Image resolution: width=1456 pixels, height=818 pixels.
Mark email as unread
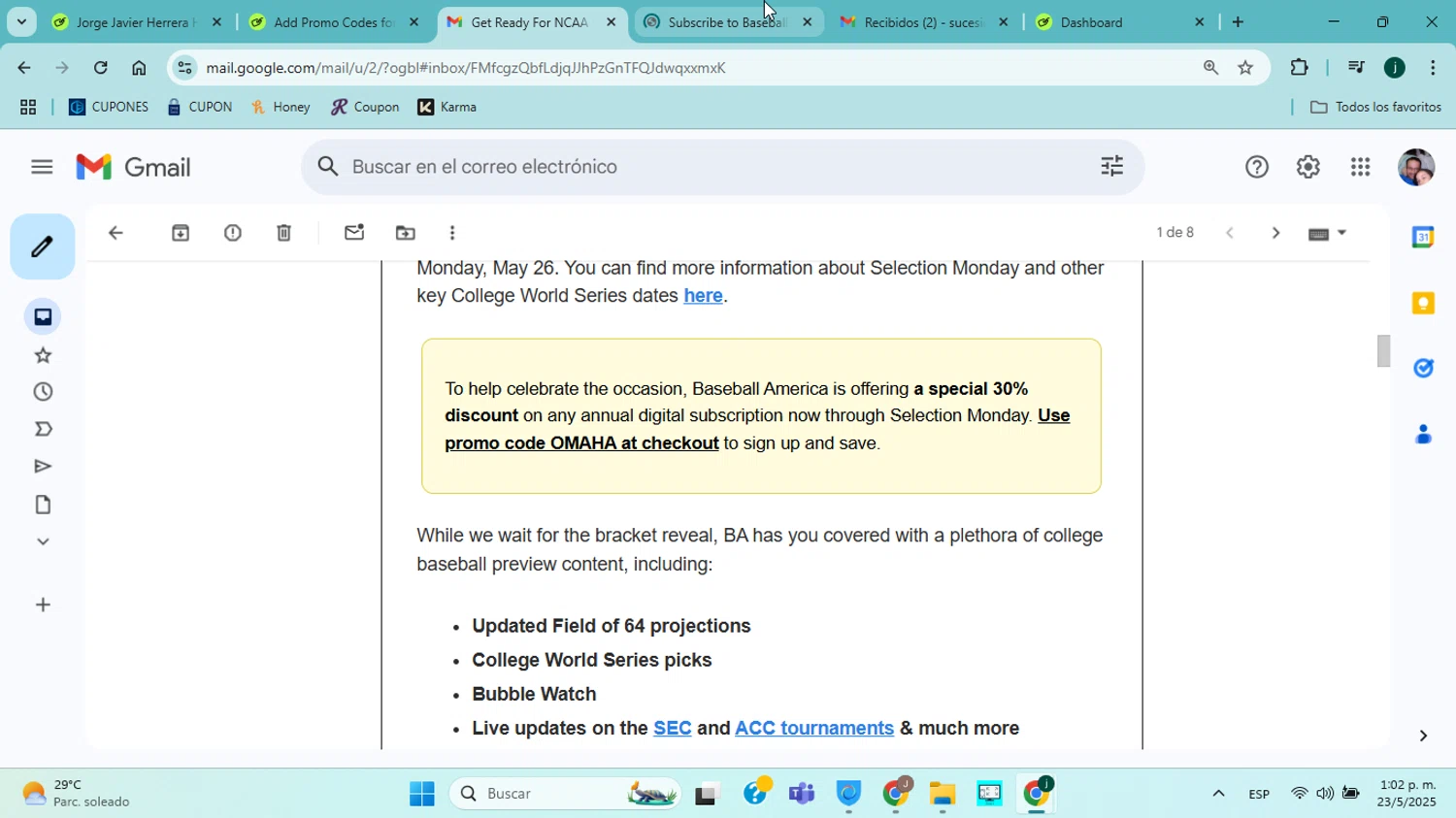(354, 233)
